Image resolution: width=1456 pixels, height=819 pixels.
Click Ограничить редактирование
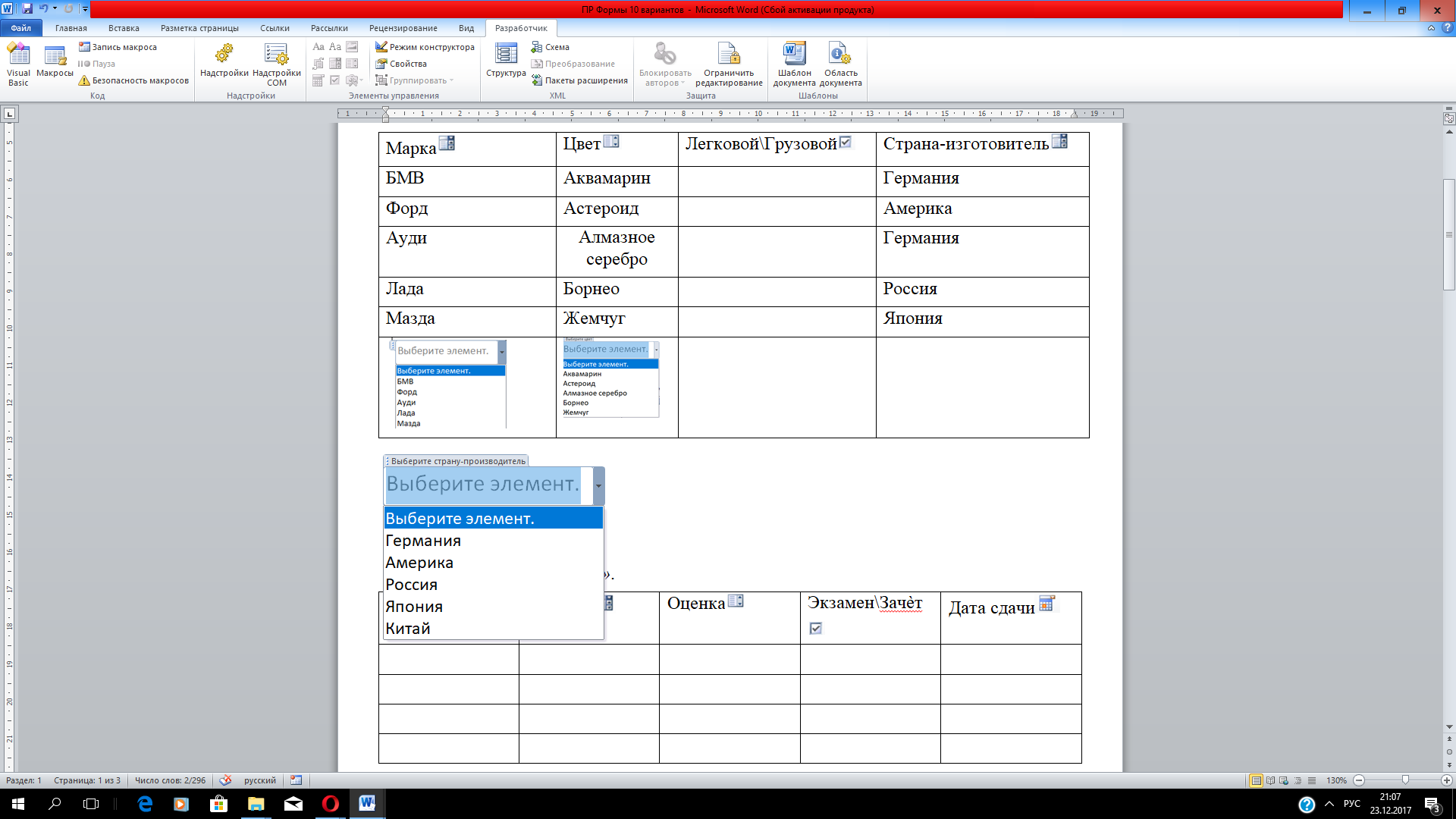click(729, 64)
